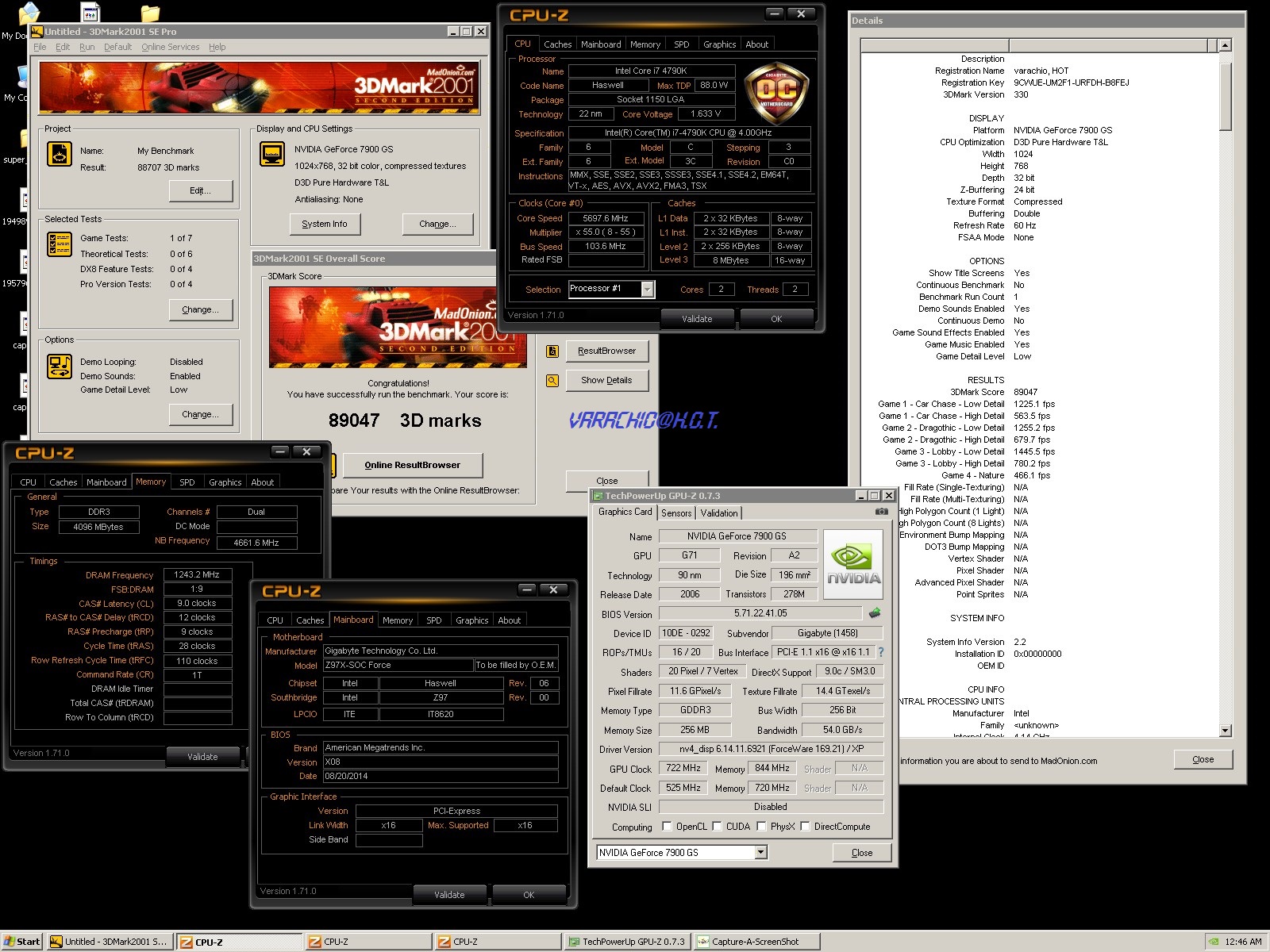This screenshot has width=1270, height=952.
Task: Click Validate in top CPU-Z window
Action: pyautogui.click(x=698, y=319)
